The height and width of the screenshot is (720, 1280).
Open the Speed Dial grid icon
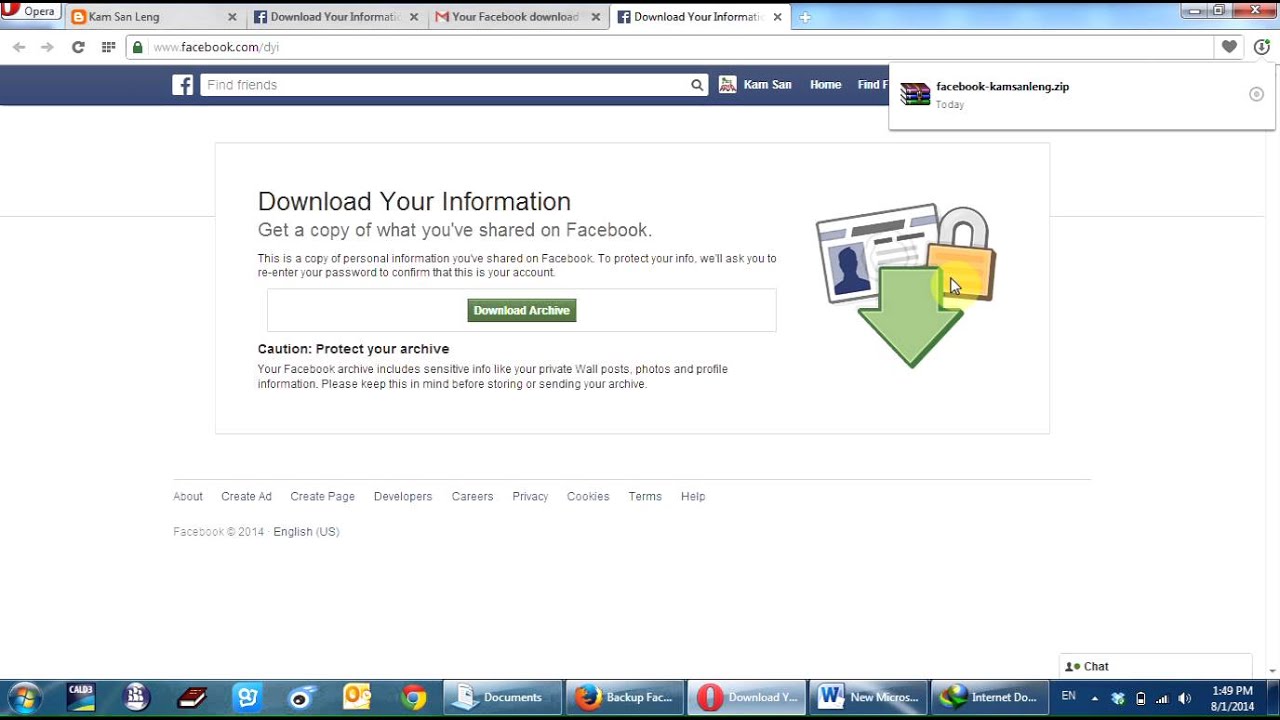[108, 47]
